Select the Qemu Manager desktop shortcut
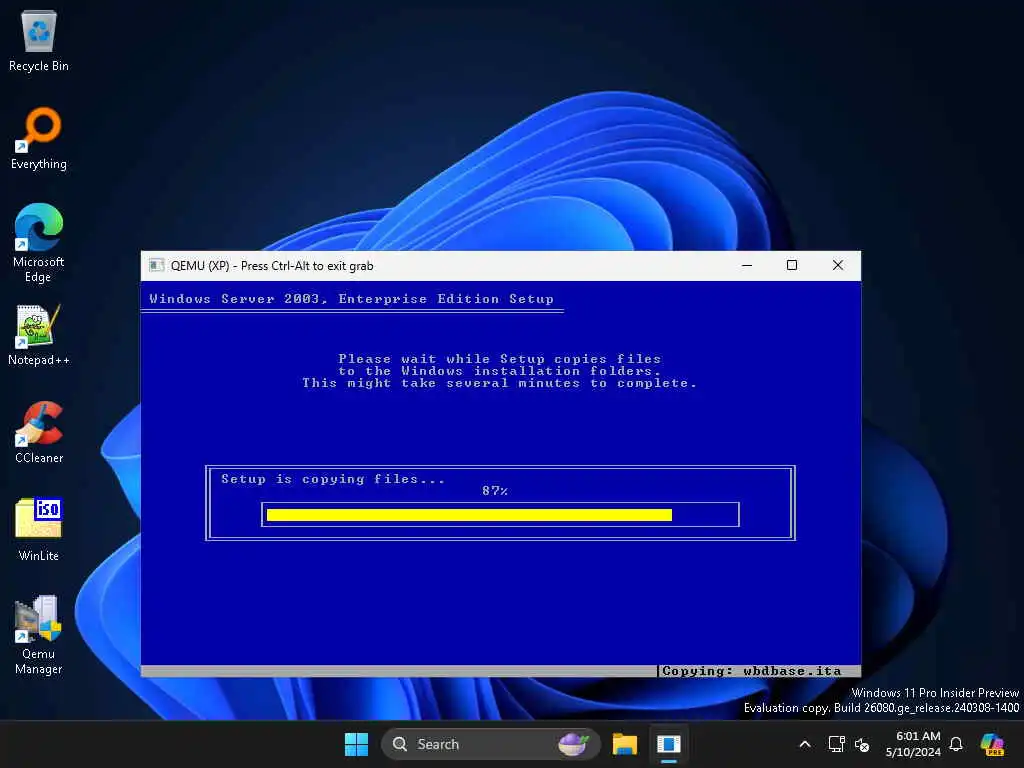 39,635
